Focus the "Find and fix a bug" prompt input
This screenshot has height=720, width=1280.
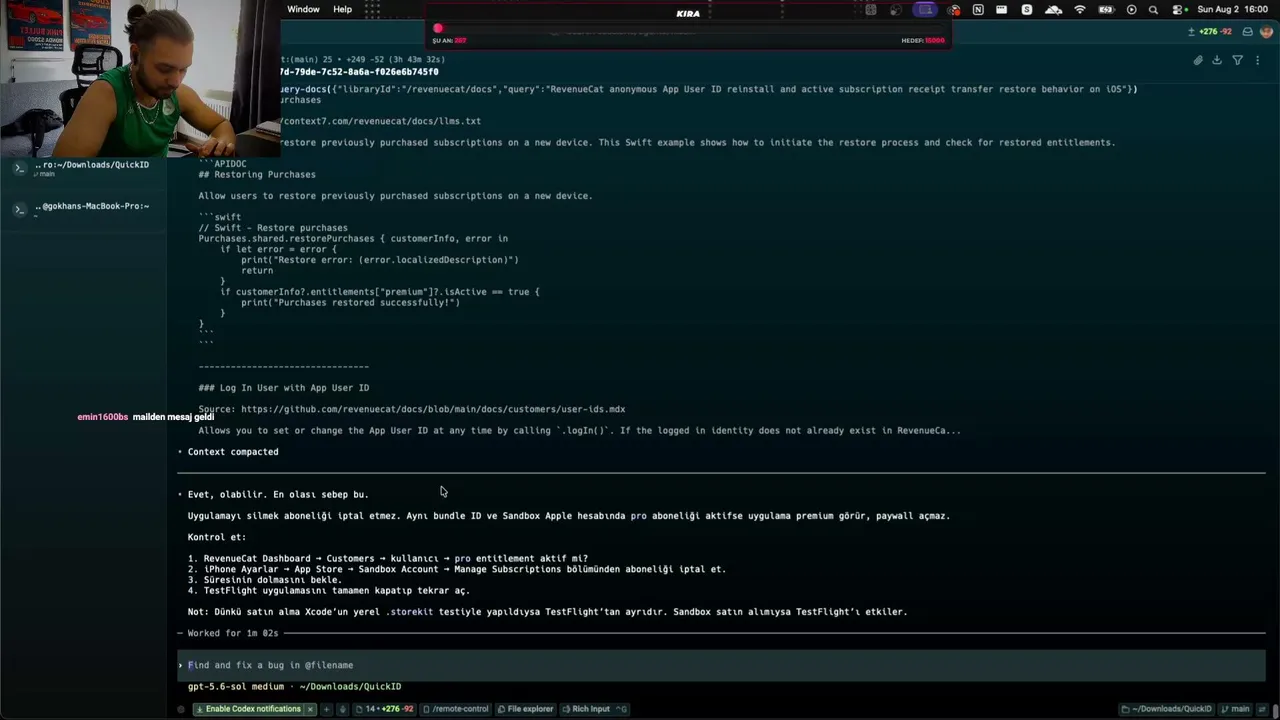tap(721, 665)
